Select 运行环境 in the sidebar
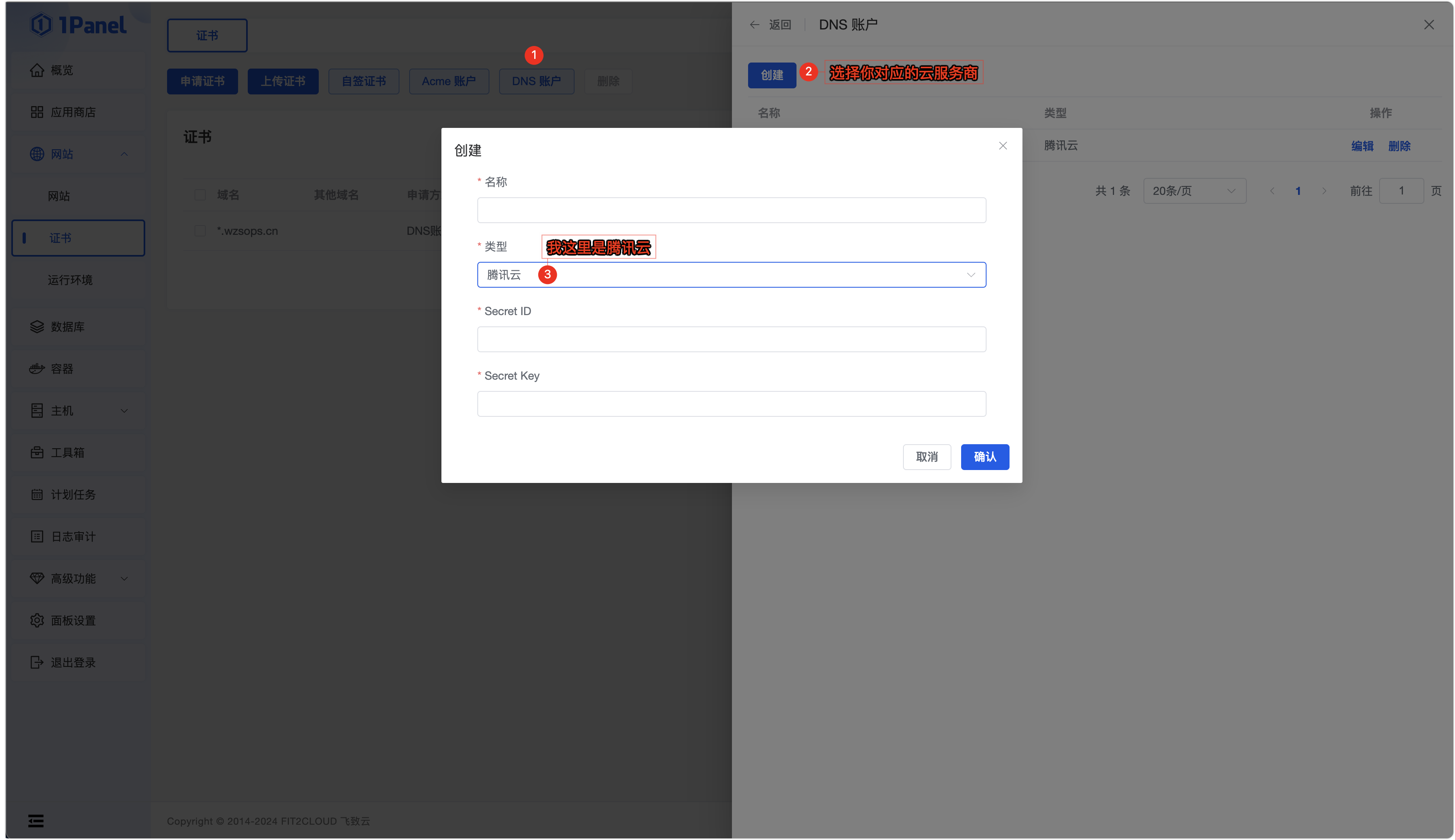 coord(70,280)
